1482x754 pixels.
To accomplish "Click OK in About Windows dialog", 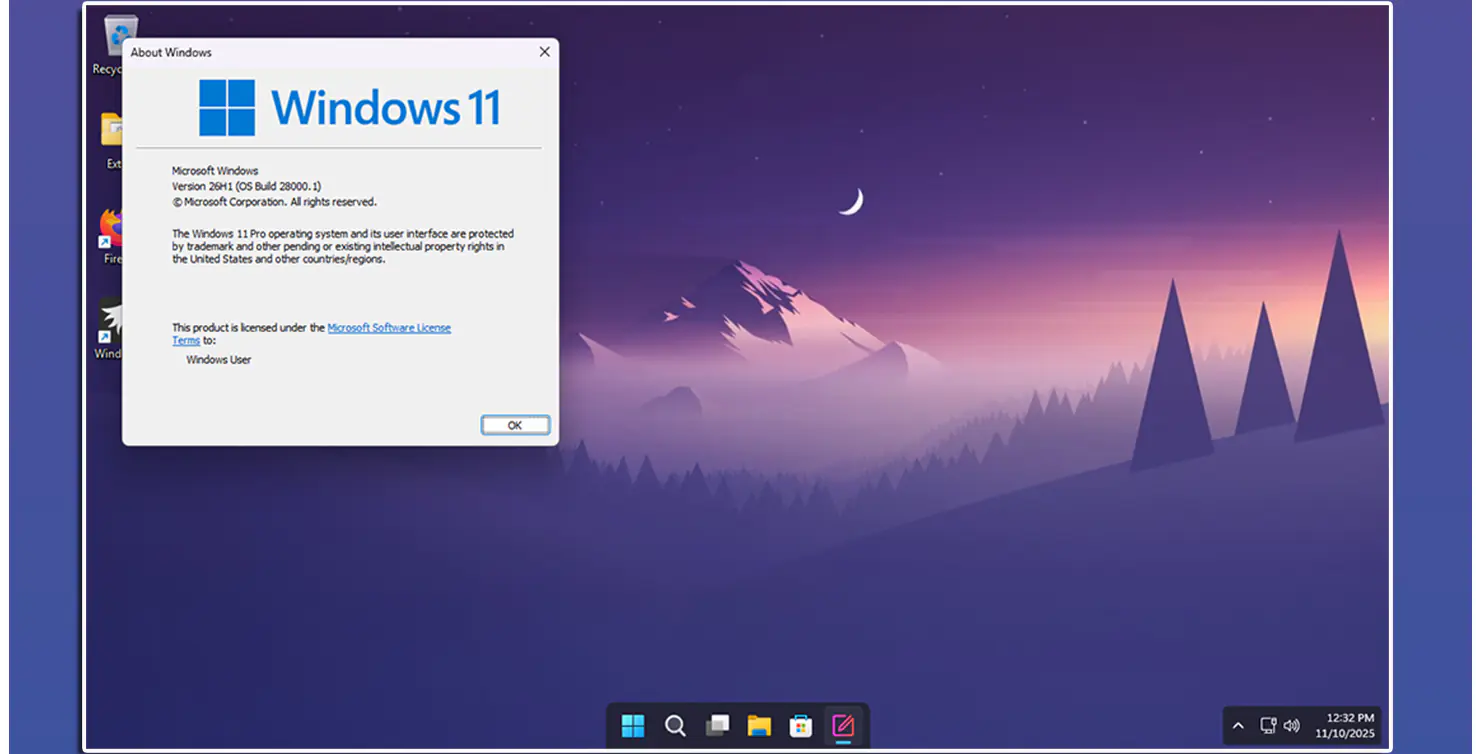I will pyautogui.click(x=515, y=425).
